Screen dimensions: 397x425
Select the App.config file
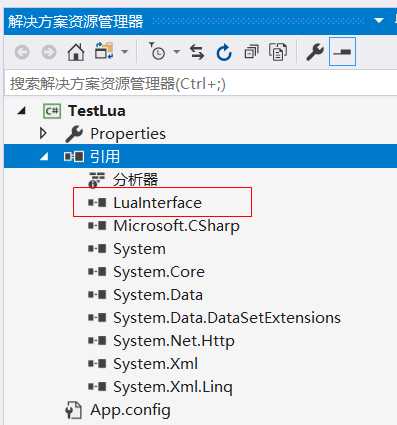(x=130, y=410)
